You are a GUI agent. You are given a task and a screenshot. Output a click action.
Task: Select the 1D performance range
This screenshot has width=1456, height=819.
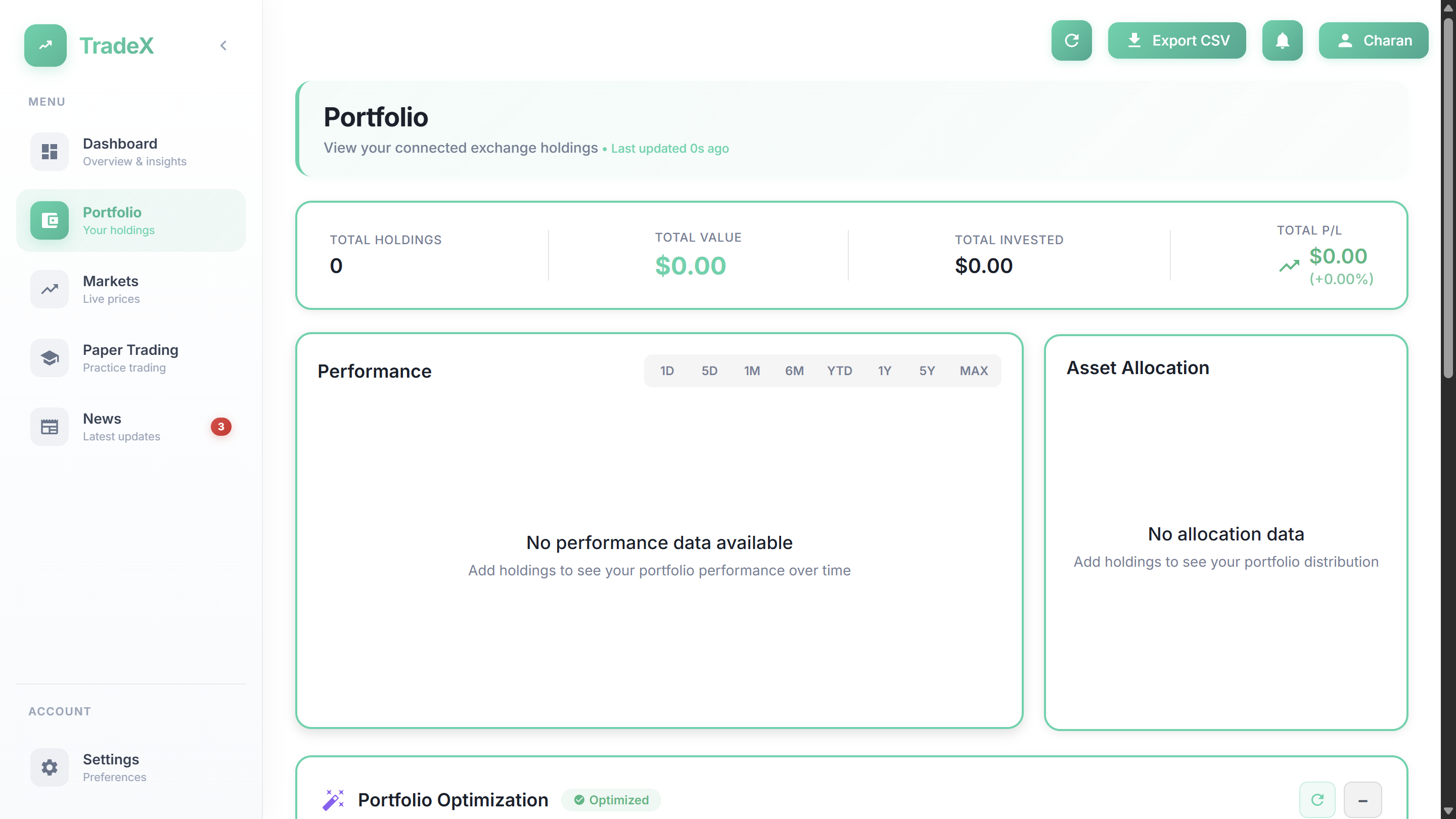[x=667, y=371]
